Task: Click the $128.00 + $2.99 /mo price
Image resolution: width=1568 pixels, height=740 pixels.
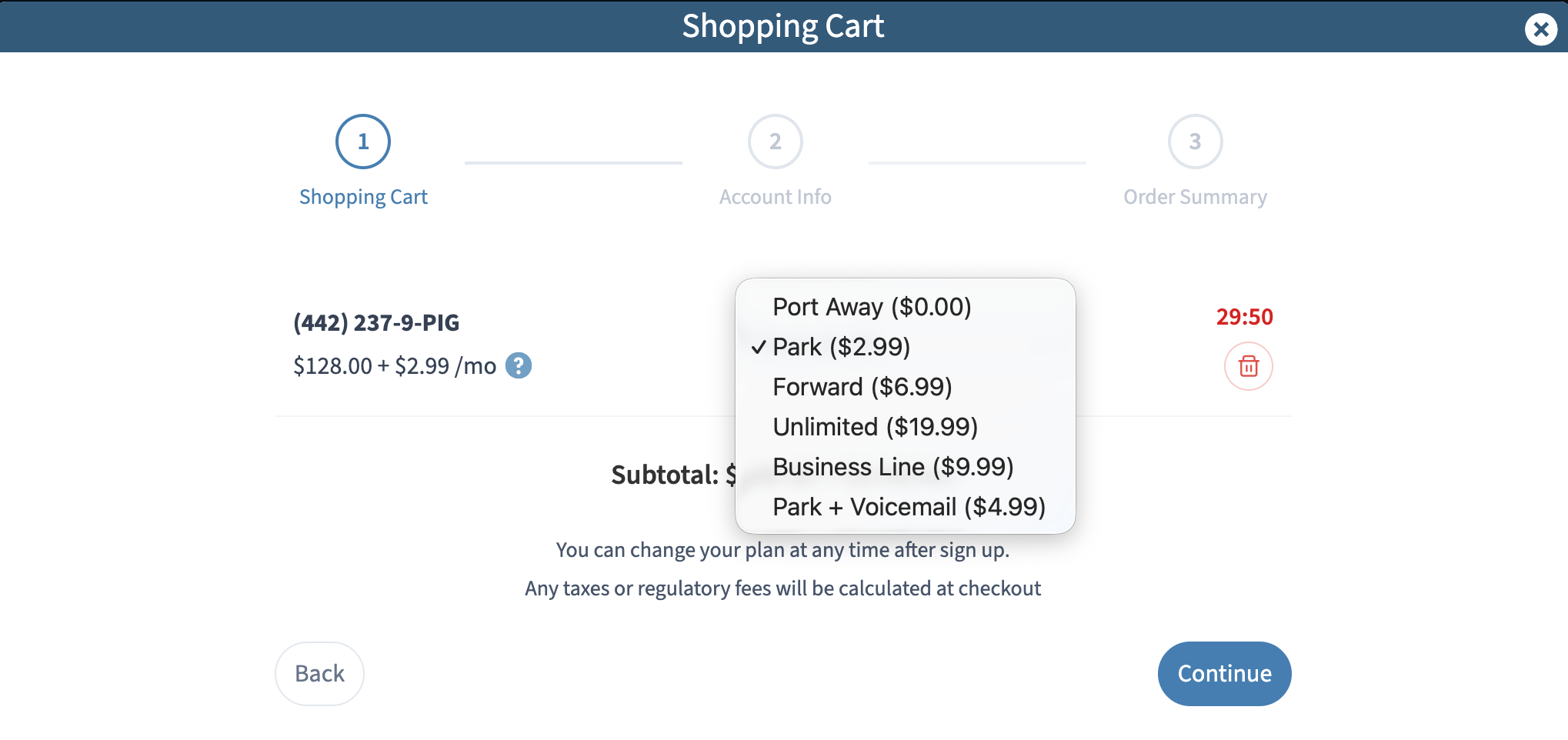Action: coord(395,366)
